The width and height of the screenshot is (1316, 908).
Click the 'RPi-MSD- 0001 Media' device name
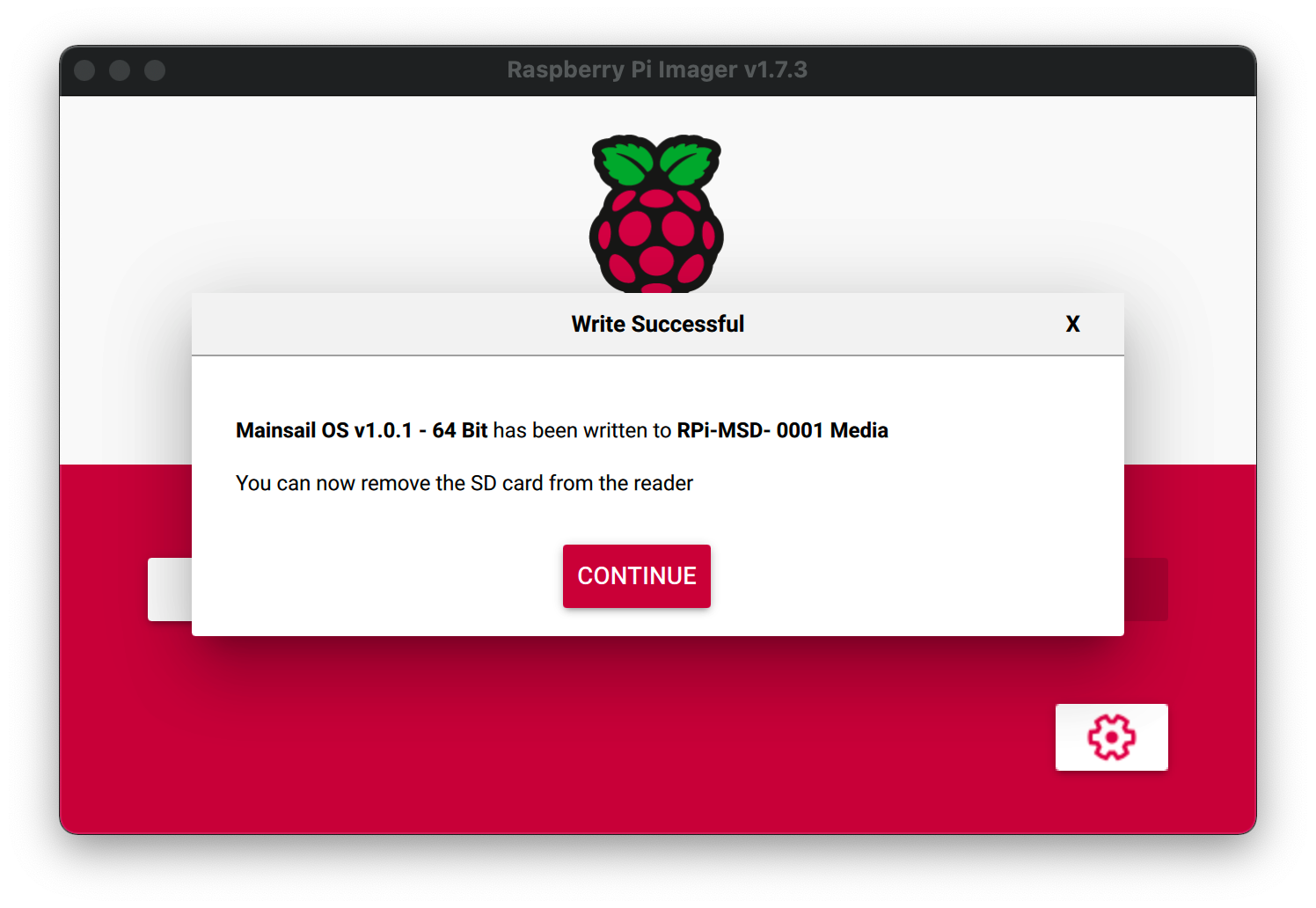point(782,430)
